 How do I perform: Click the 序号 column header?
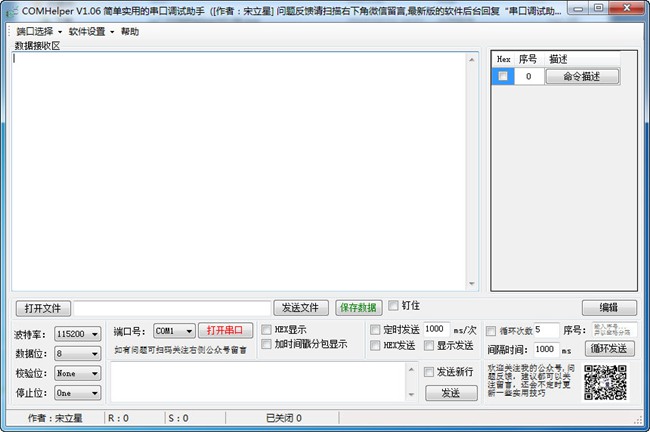529,59
